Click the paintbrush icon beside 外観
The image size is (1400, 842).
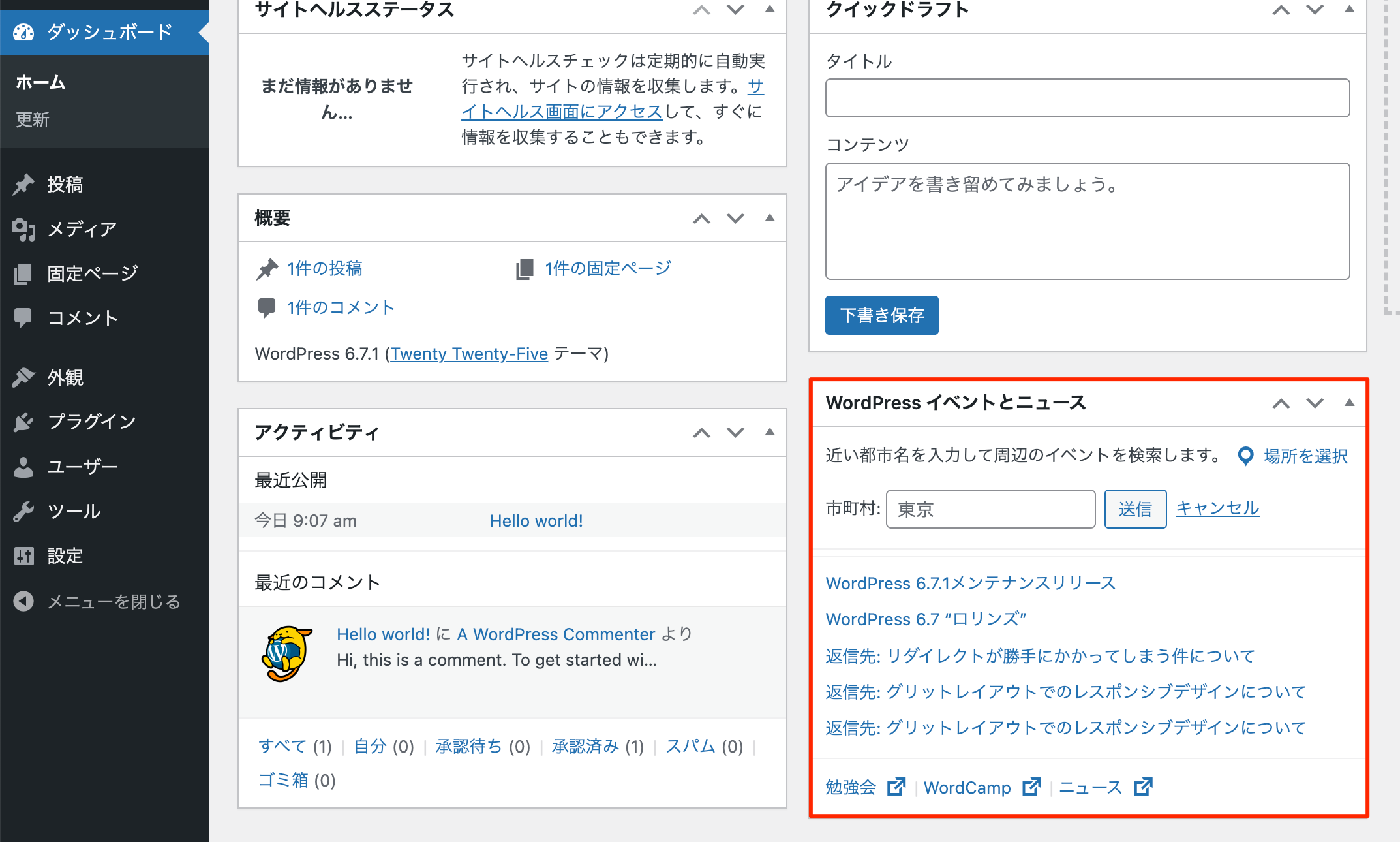tap(23, 377)
